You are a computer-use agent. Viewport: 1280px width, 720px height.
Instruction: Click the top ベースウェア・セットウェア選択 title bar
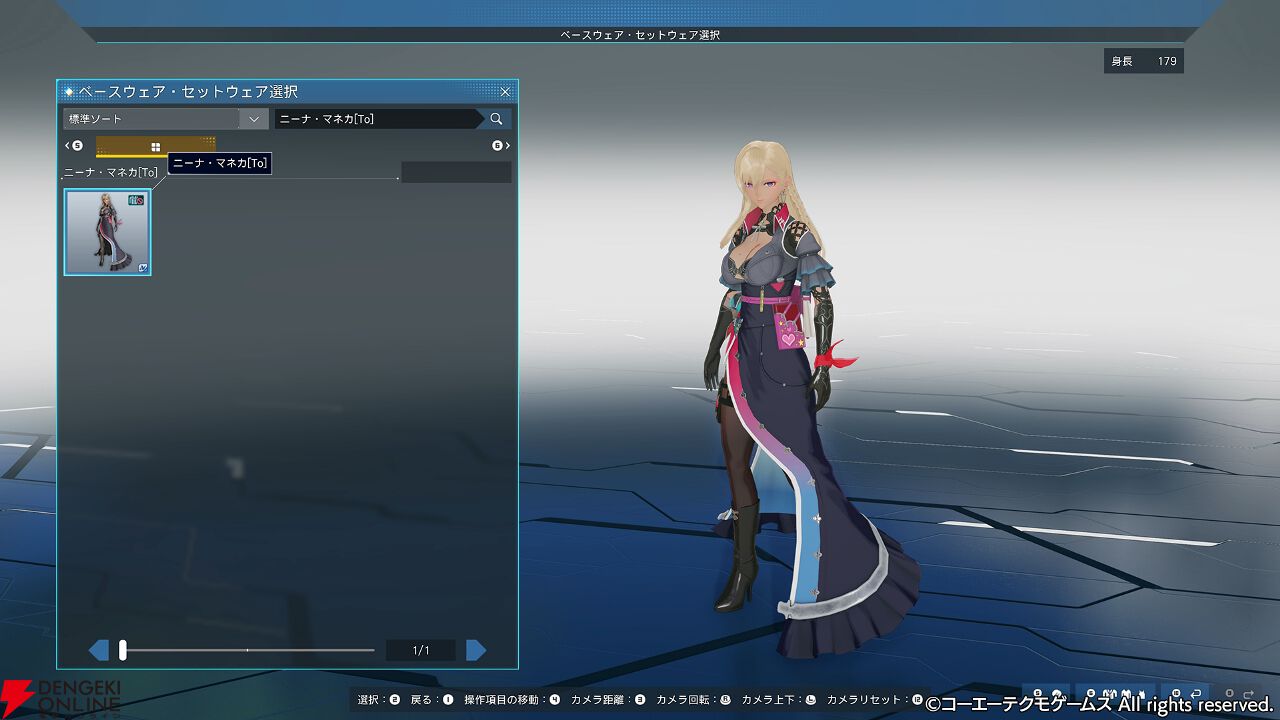coord(640,35)
